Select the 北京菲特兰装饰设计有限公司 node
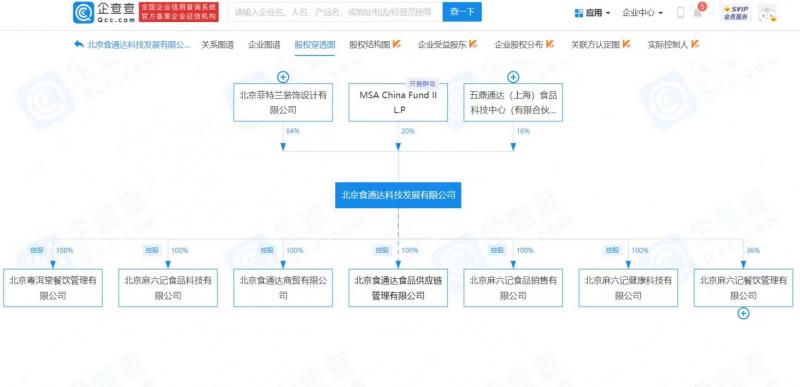The width and height of the screenshot is (800, 387). coord(283,102)
